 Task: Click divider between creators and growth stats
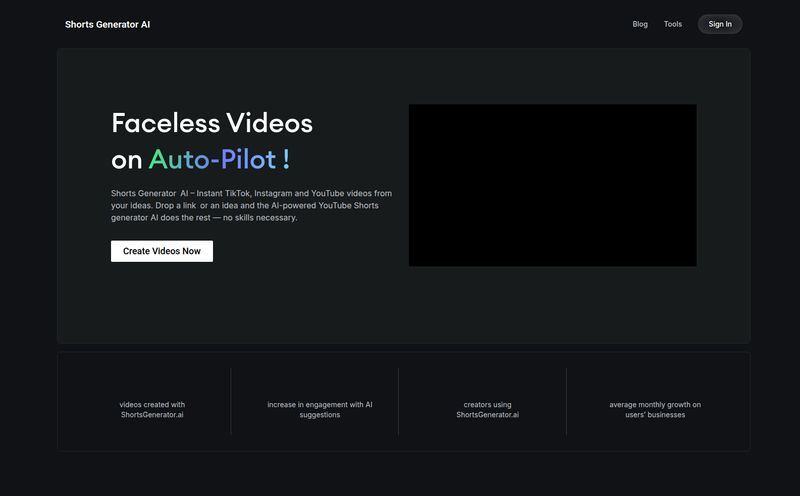567,401
